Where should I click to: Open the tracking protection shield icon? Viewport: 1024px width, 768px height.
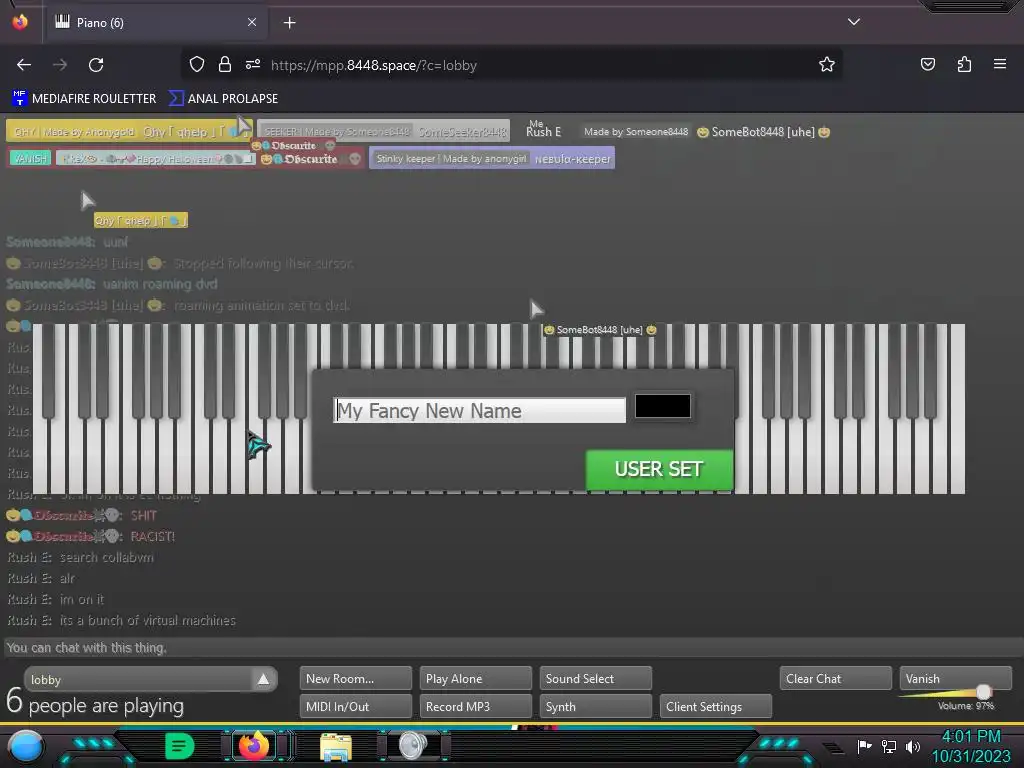pyautogui.click(x=197, y=65)
